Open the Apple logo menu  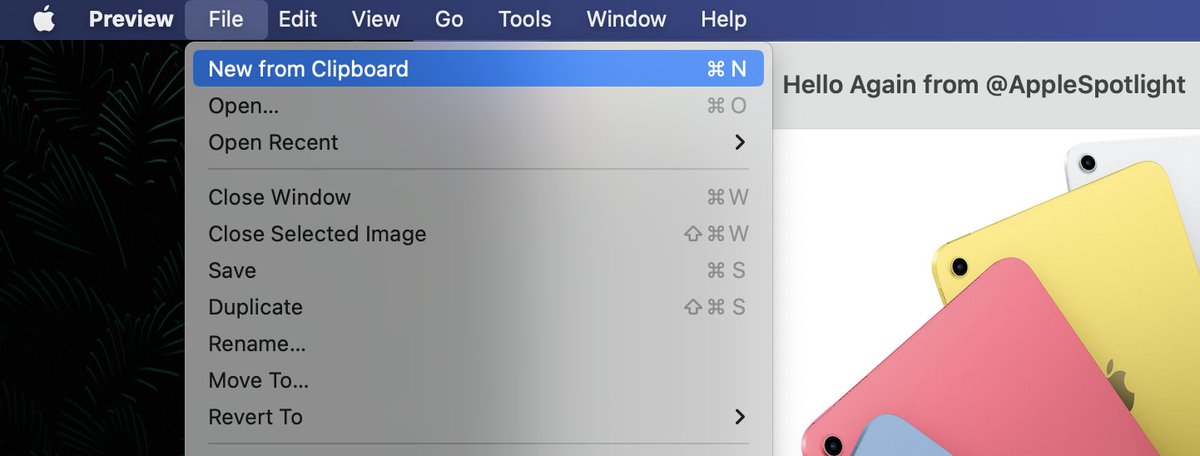pyautogui.click(x=44, y=19)
